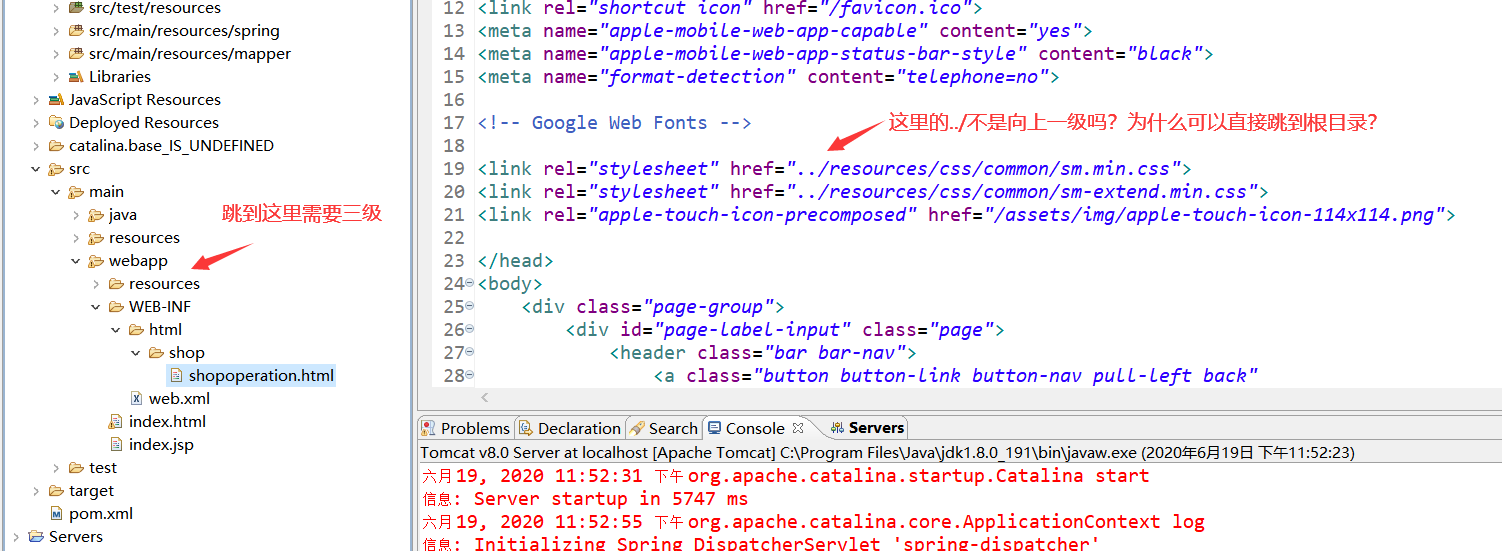1502x551 pixels.
Task: Close the Console view tab
Action: (798, 428)
